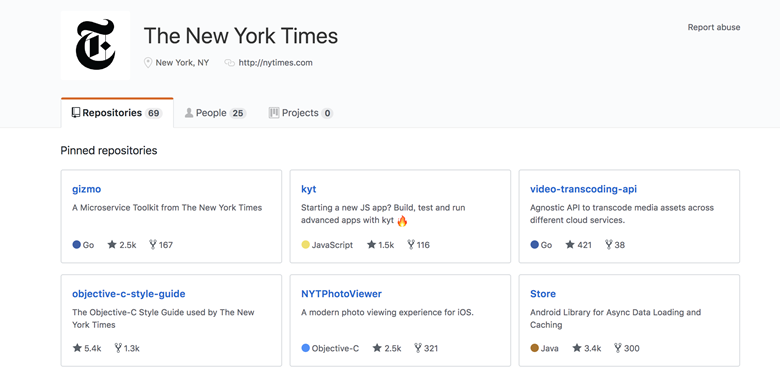Open the NYTPhotoViewer repository link

click(341, 293)
